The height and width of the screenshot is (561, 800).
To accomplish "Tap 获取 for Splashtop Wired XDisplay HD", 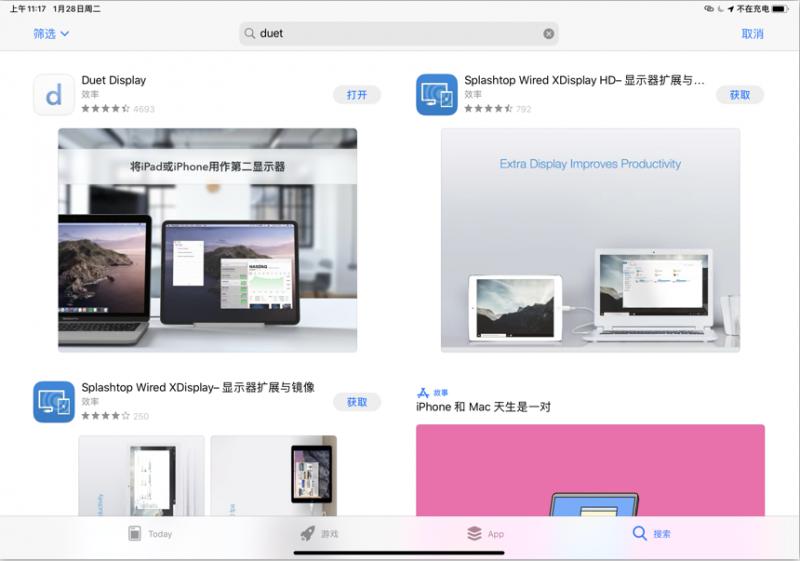I will pyautogui.click(x=740, y=95).
